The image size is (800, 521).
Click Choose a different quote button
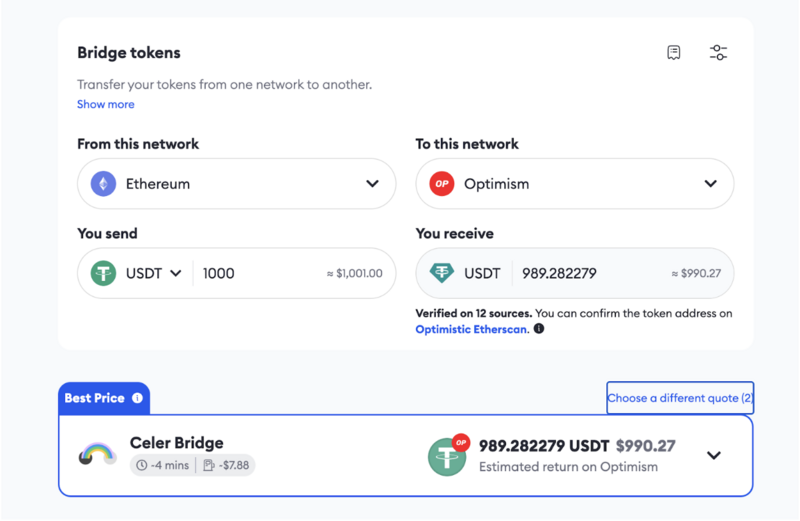(x=680, y=398)
